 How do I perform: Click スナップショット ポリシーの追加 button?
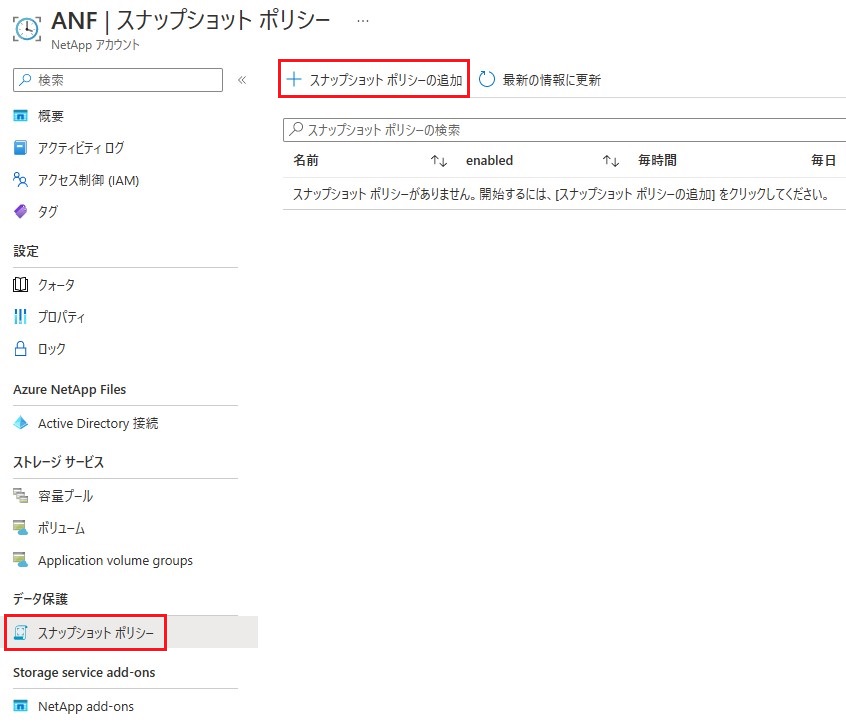tap(374, 80)
